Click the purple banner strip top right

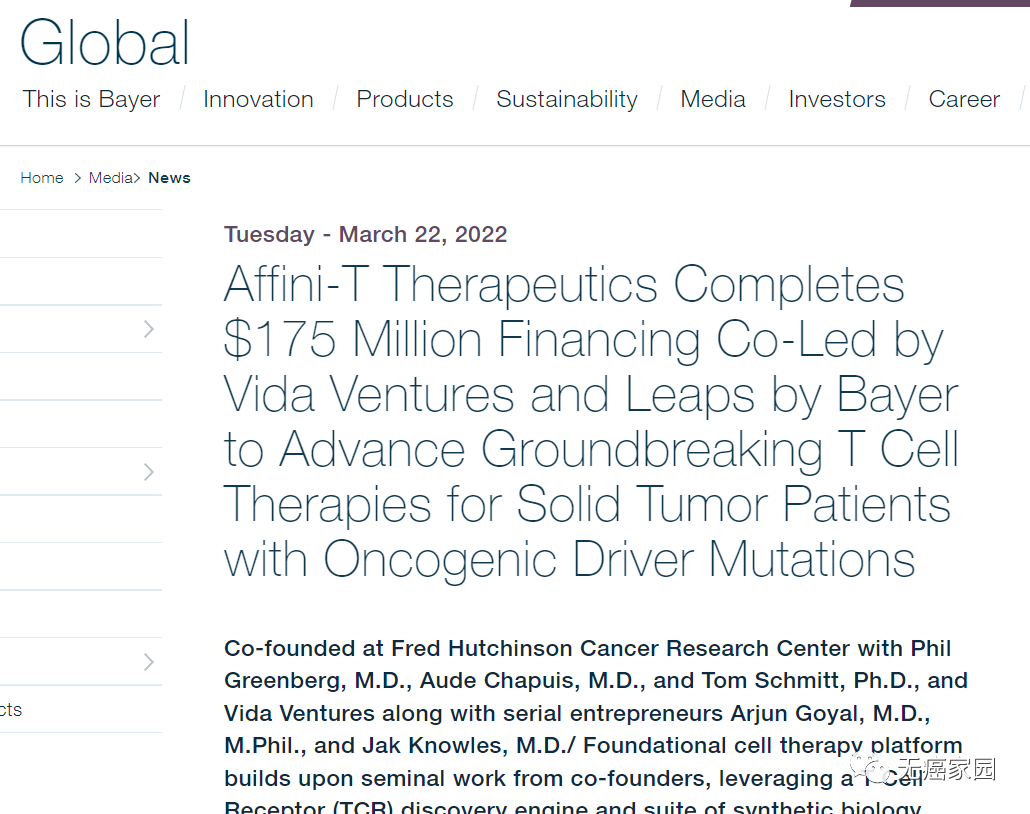tap(940, 3)
